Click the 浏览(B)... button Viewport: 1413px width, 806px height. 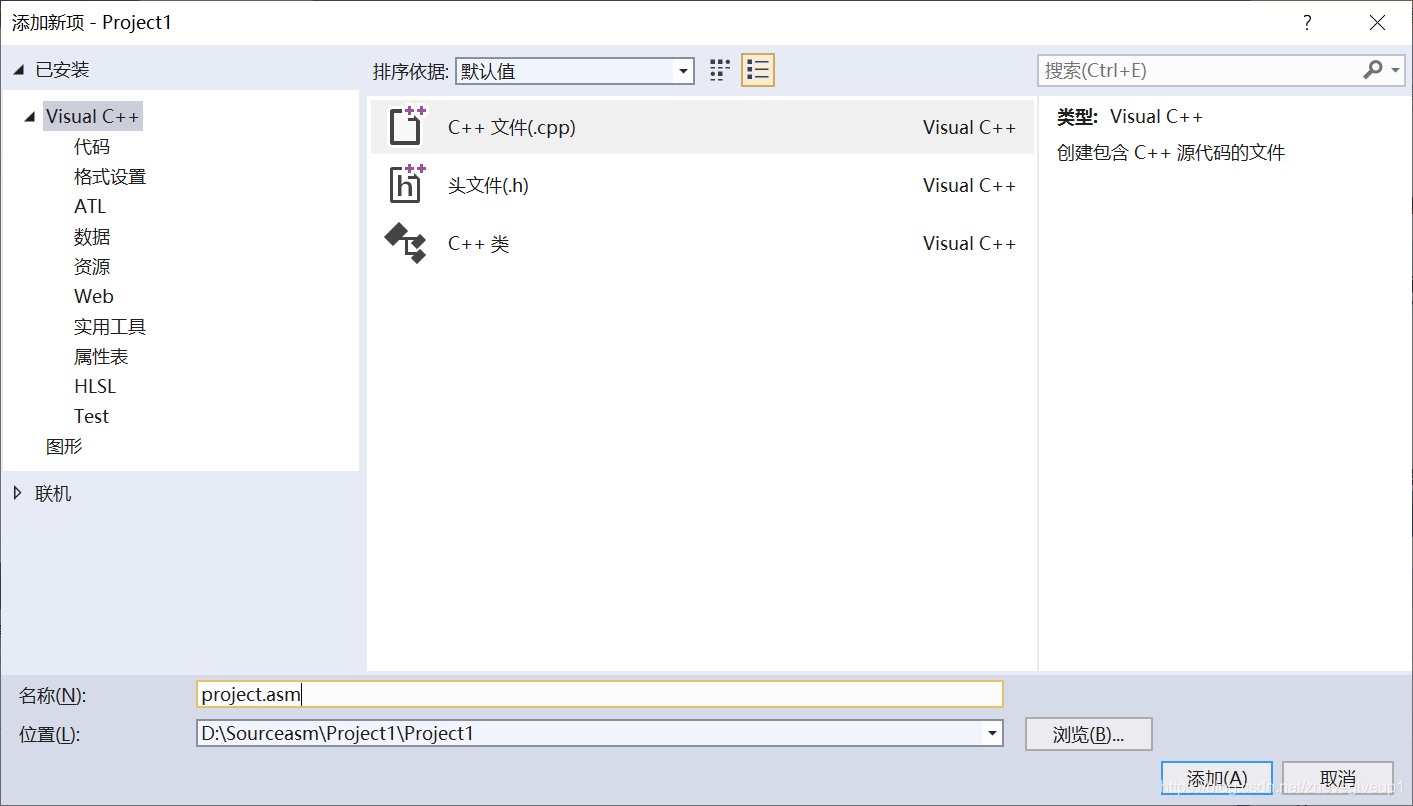click(1089, 734)
